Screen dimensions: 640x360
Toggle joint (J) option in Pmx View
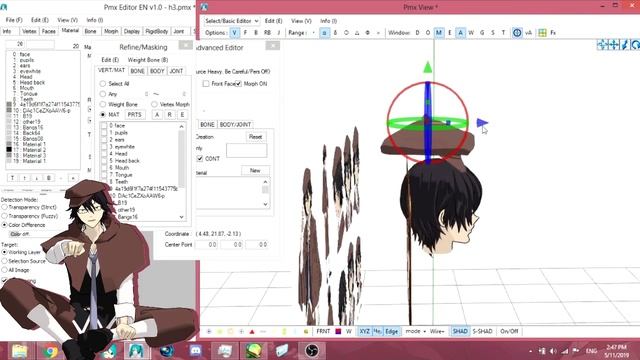pyautogui.click(x=279, y=33)
